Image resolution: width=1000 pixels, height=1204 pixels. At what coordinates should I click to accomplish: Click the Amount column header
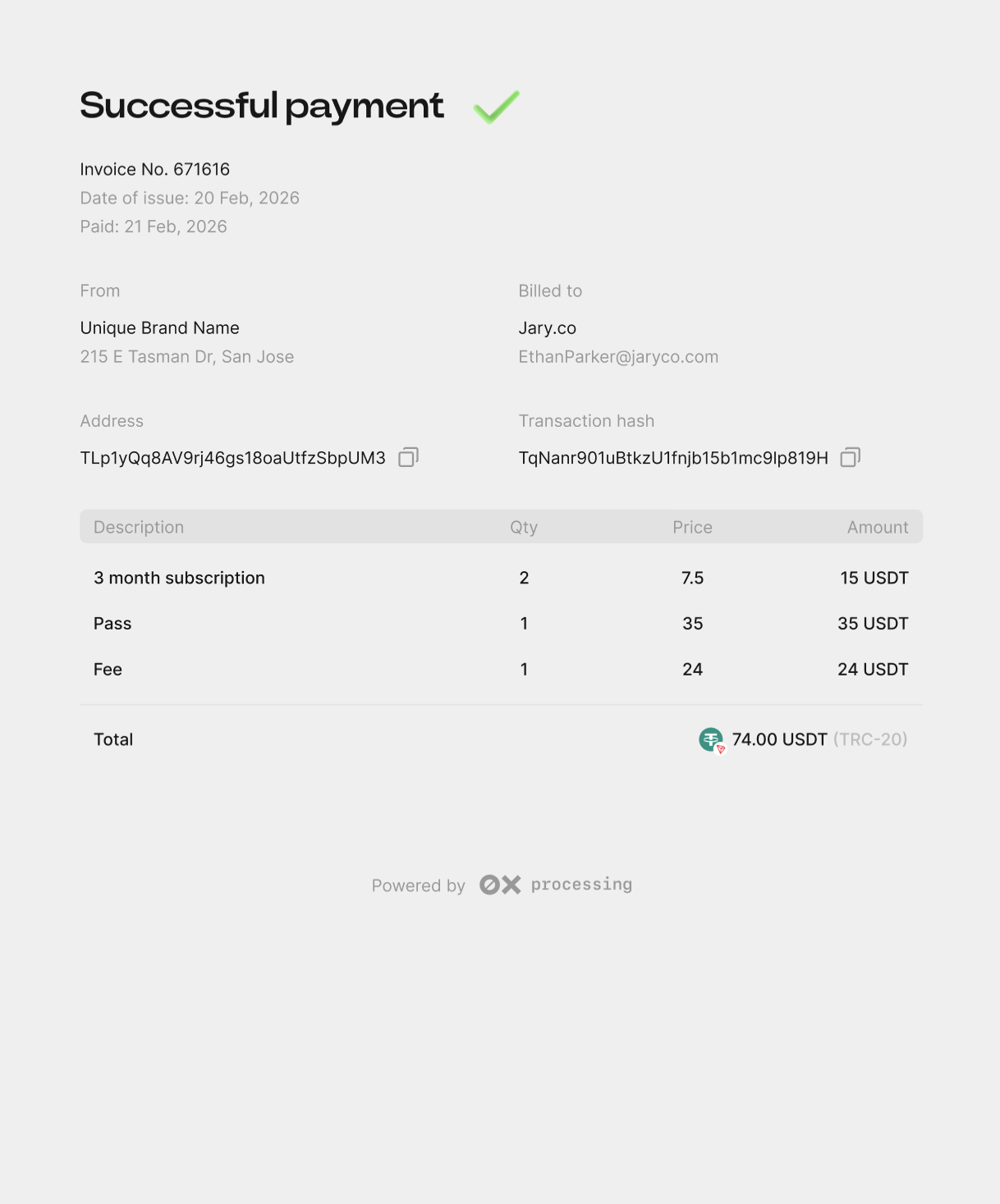pos(878,528)
